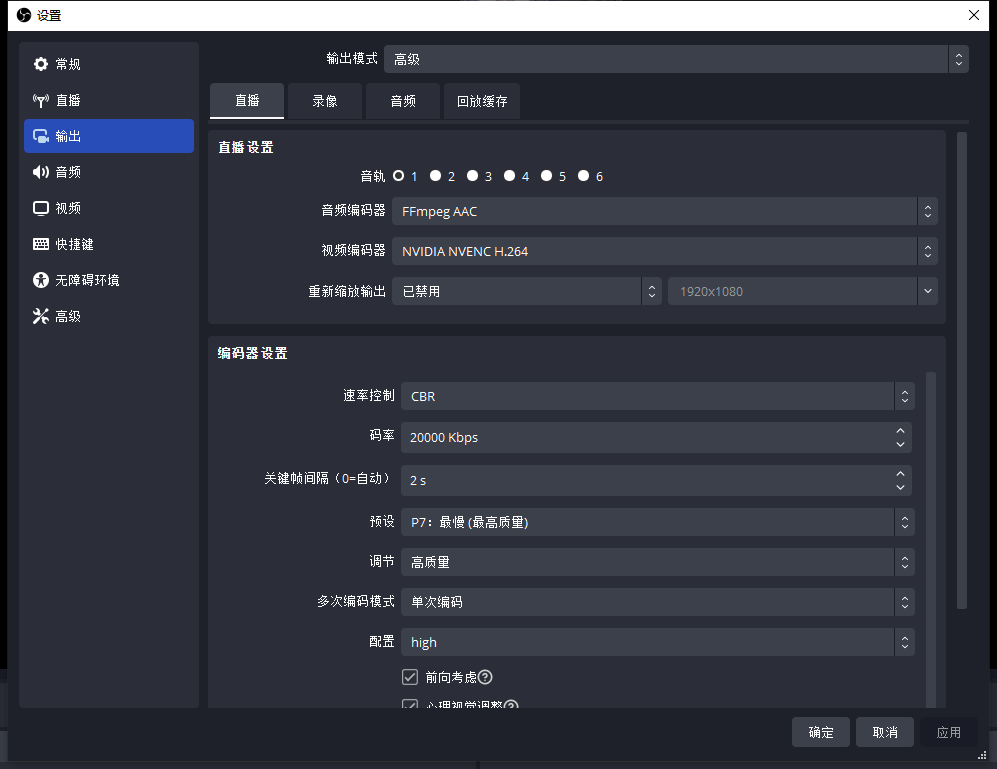
Task: Select audio track 6 radio button
Action: 584,176
